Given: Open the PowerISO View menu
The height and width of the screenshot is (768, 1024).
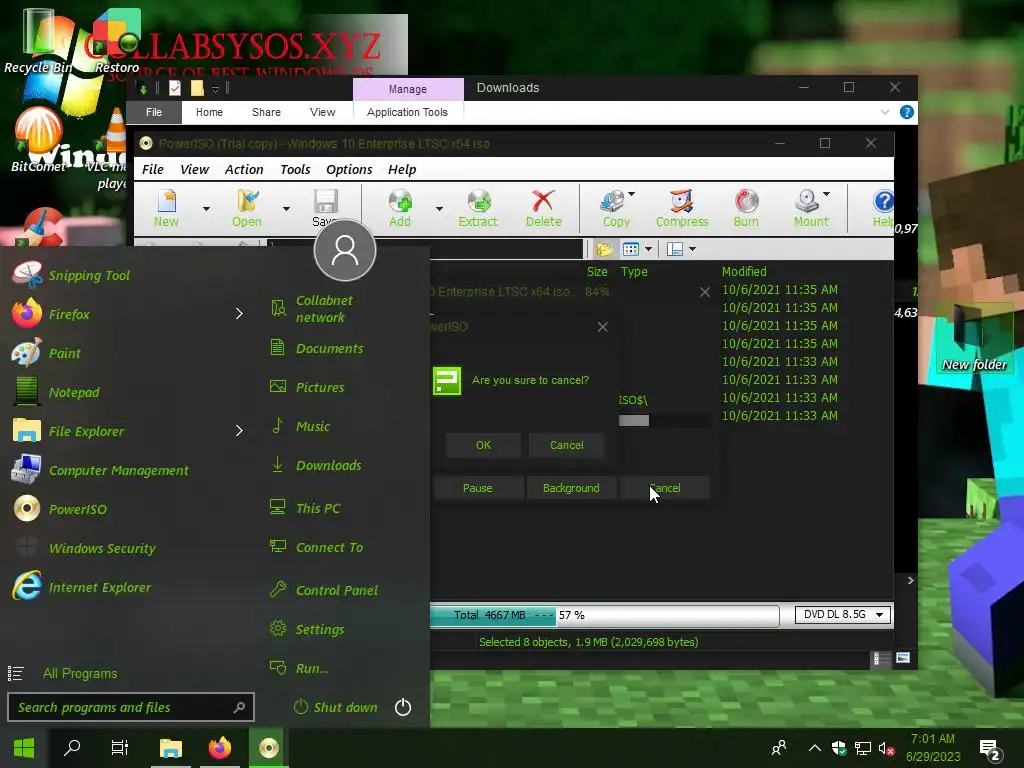Looking at the screenshot, I should point(194,169).
